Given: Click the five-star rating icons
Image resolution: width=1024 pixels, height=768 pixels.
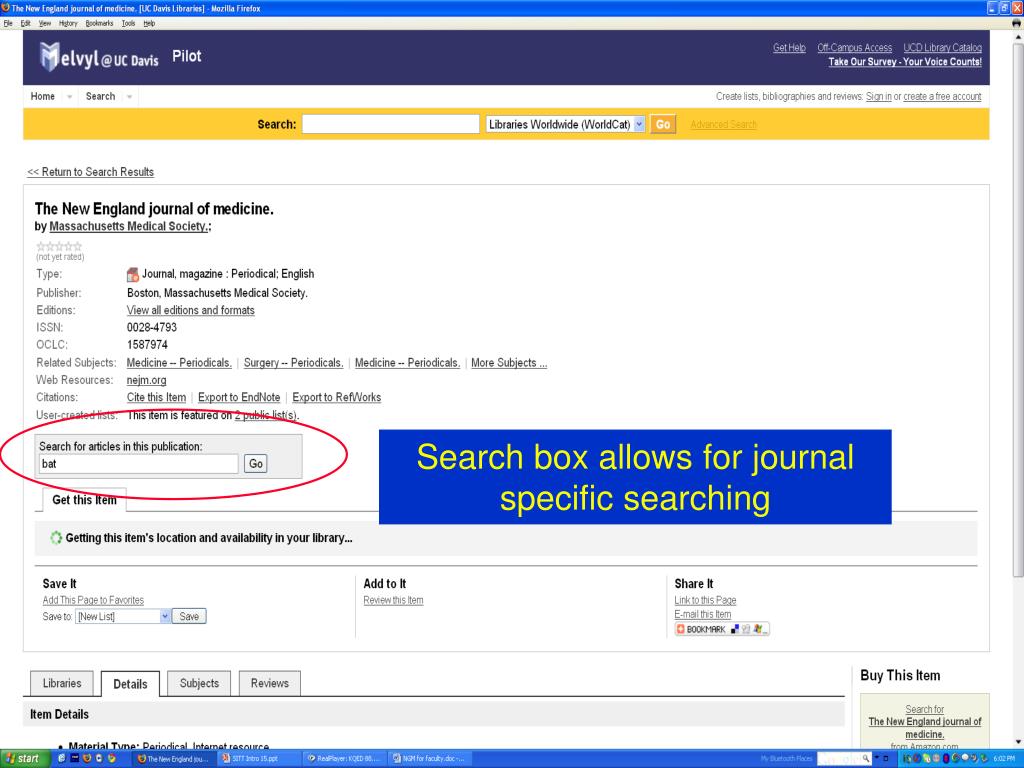Looking at the screenshot, I should [x=59, y=246].
